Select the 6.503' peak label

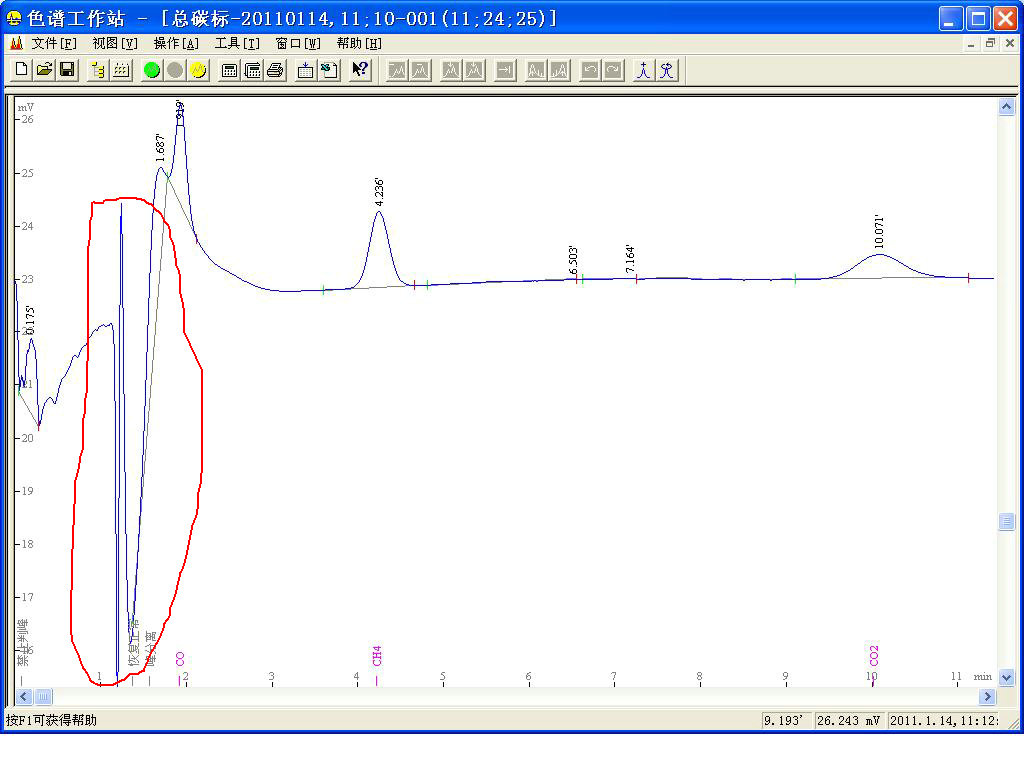[x=573, y=260]
